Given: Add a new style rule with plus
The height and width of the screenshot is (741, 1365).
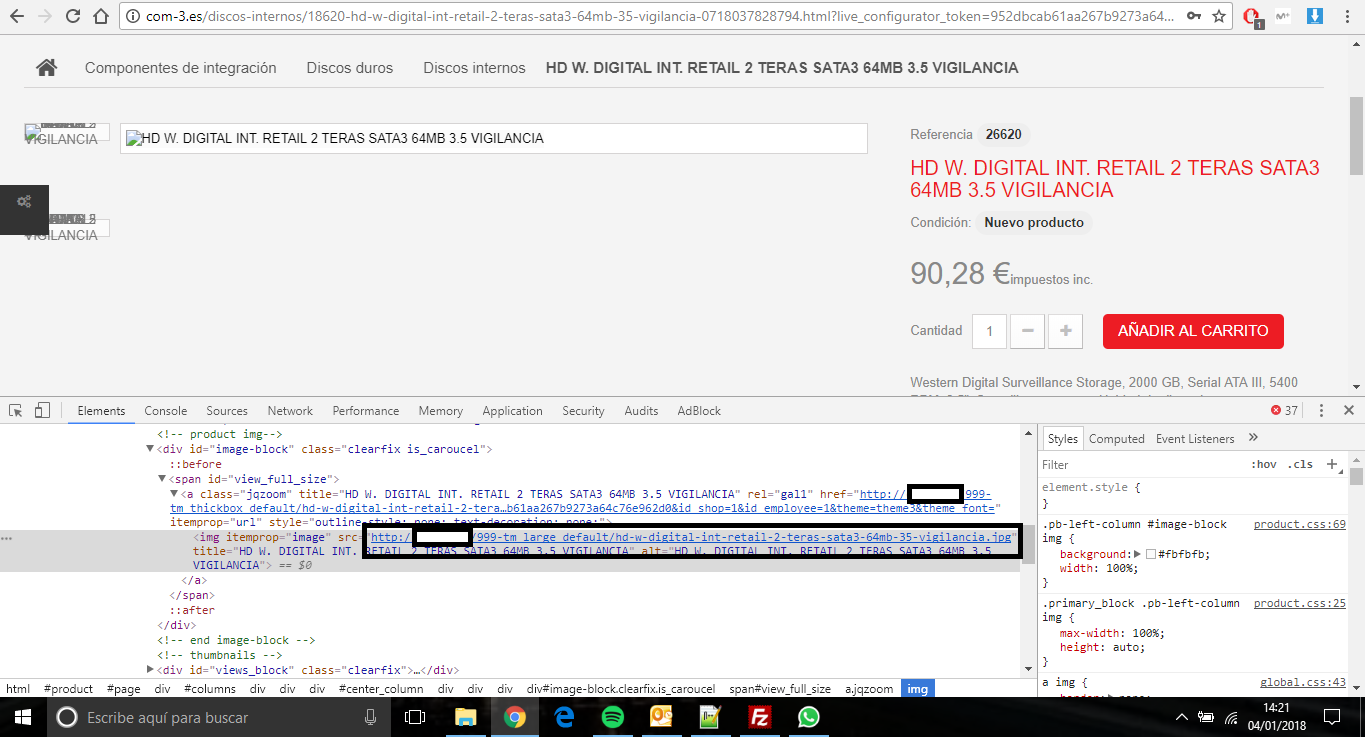Looking at the screenshot, I should click(1331, 464).
